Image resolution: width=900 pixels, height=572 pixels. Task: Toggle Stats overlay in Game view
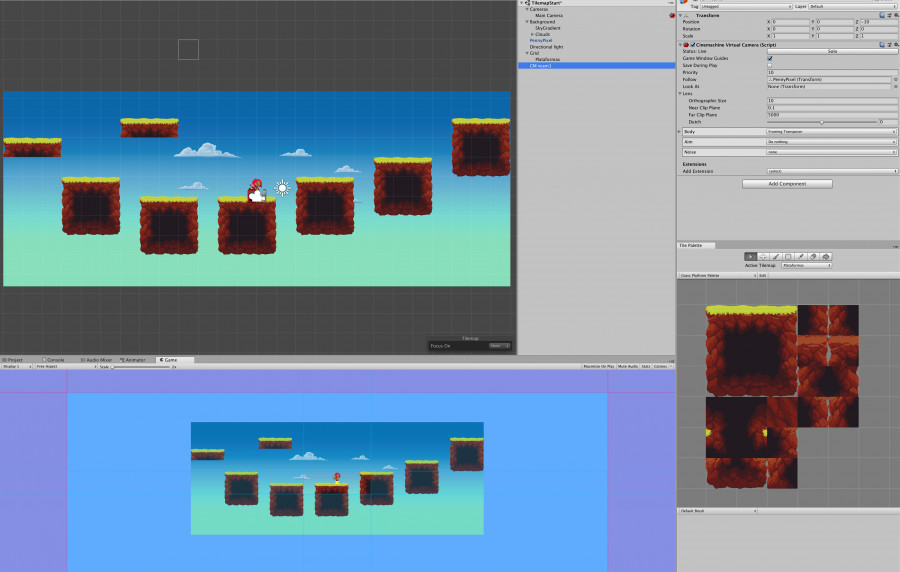[x=646, y=366]
